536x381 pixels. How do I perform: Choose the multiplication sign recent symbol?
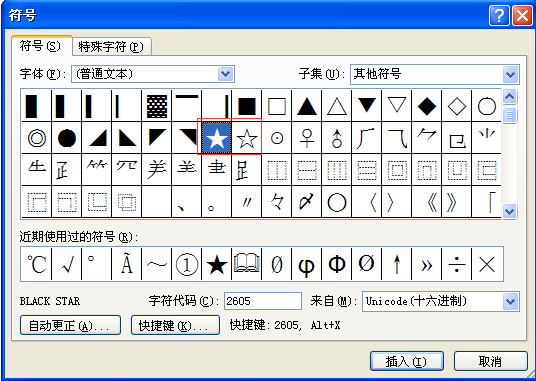[487, 264]
